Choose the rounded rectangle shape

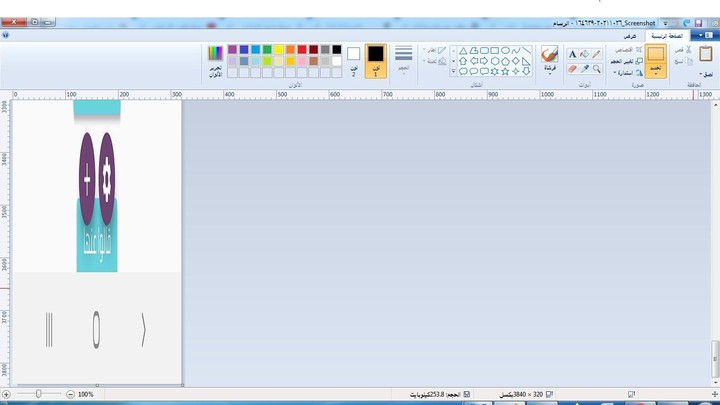(x=484, y=51)
